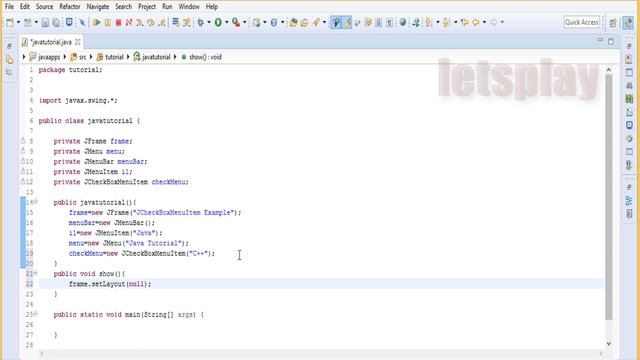
Task: Select the javatutorial.java editor tab
Action: (x=51, y=42)
